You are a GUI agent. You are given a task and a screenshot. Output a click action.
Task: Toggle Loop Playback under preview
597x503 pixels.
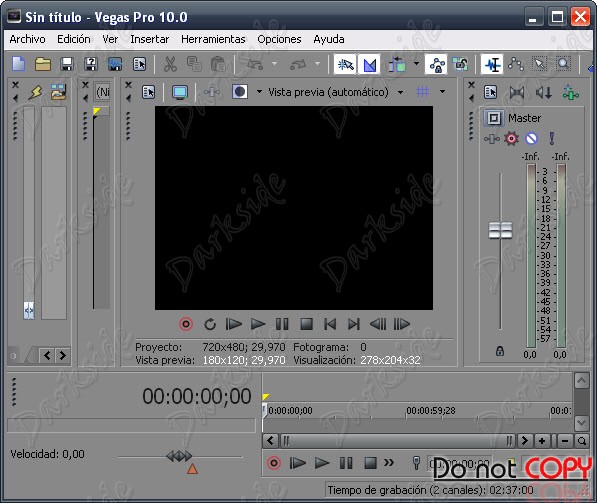(210, 324)
